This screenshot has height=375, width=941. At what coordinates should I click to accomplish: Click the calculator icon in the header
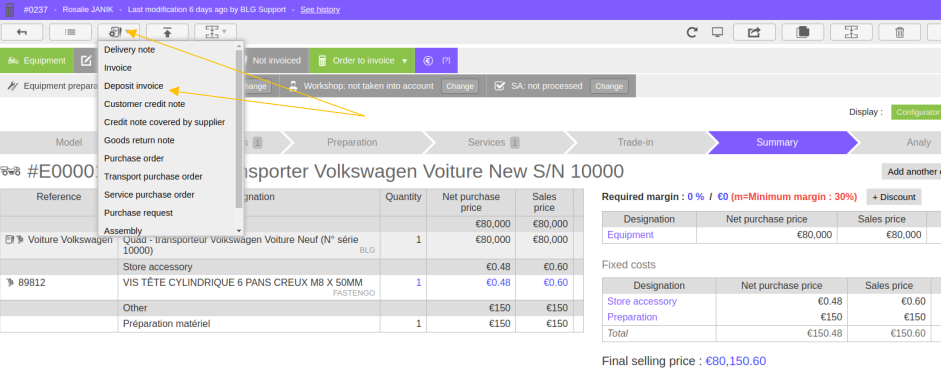(10, 10)
